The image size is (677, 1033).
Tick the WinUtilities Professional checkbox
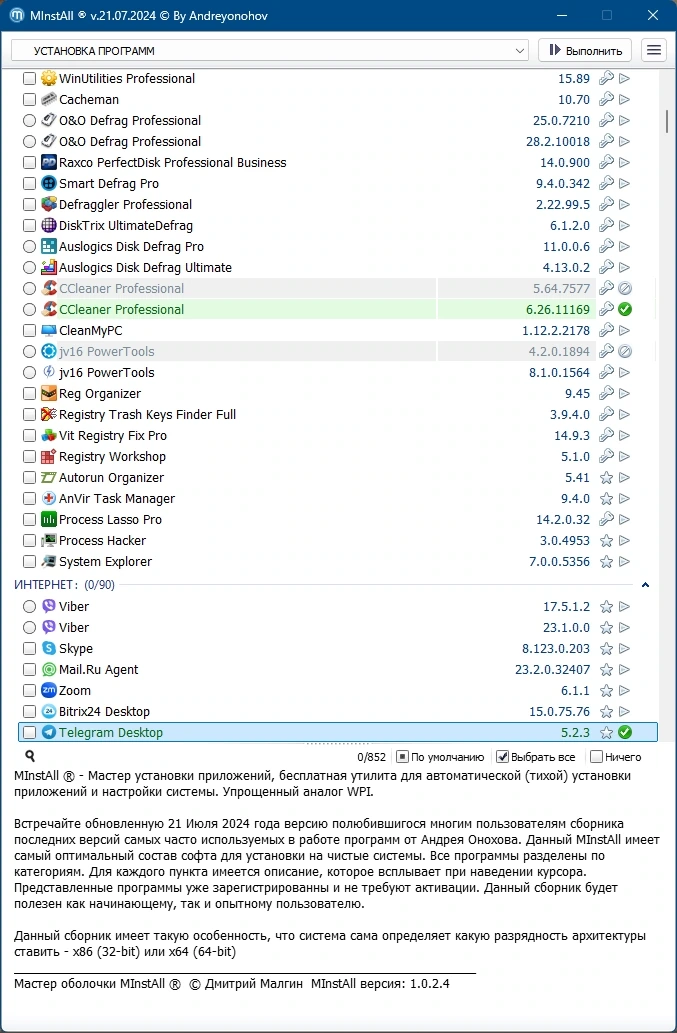point(30,78)
